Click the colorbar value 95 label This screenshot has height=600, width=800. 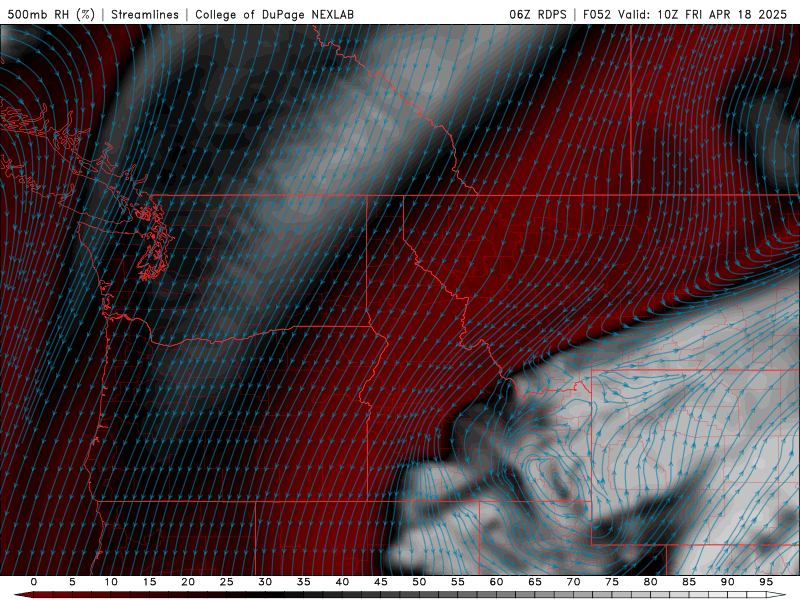766,582
